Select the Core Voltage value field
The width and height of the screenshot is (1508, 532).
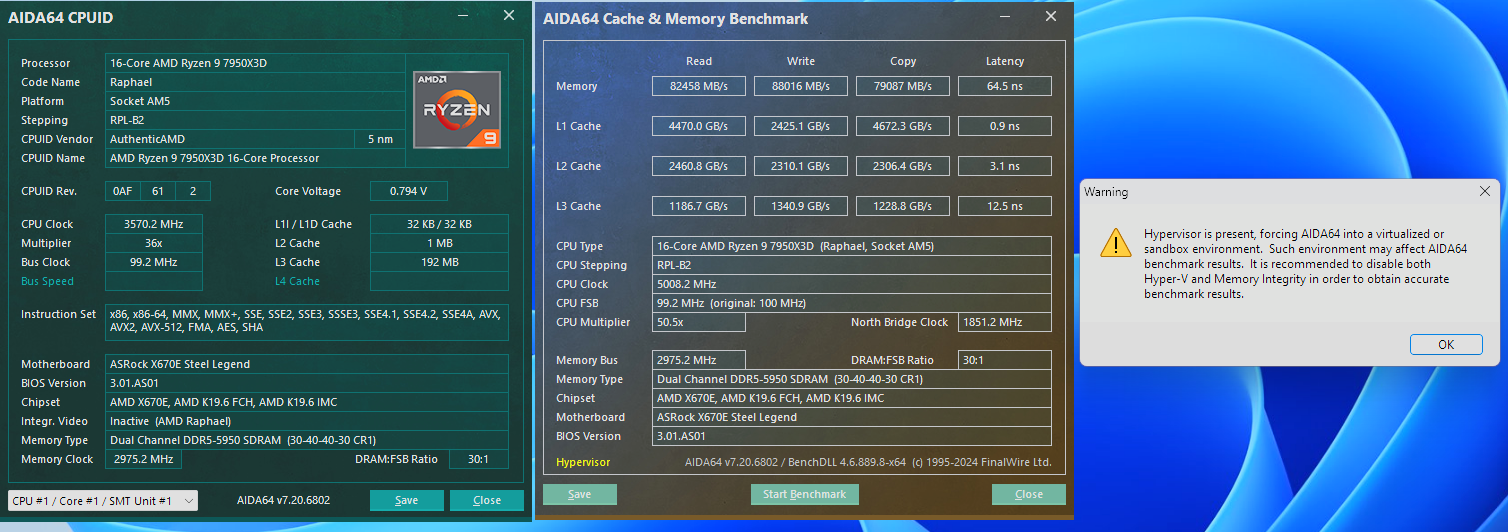(x=408, y=191)
